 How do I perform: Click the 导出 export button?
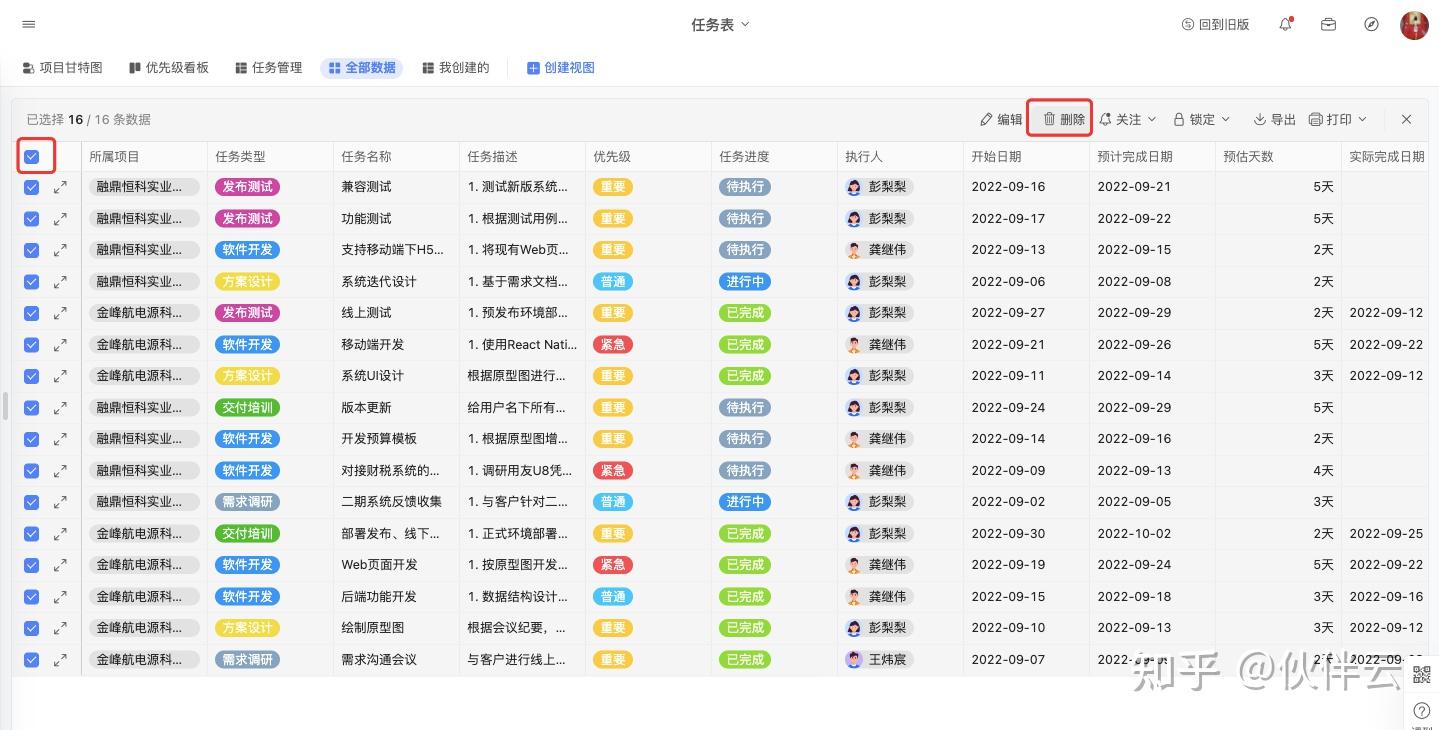1275,119
